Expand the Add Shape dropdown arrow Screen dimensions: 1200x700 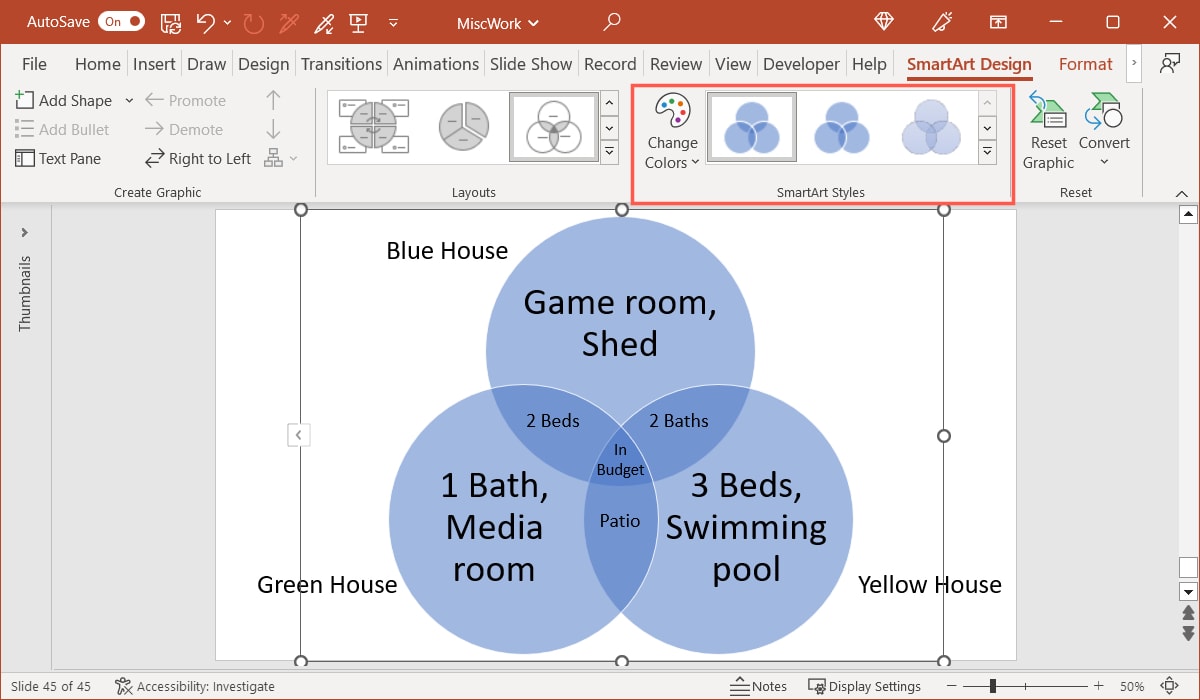click(x=129, y=100)
